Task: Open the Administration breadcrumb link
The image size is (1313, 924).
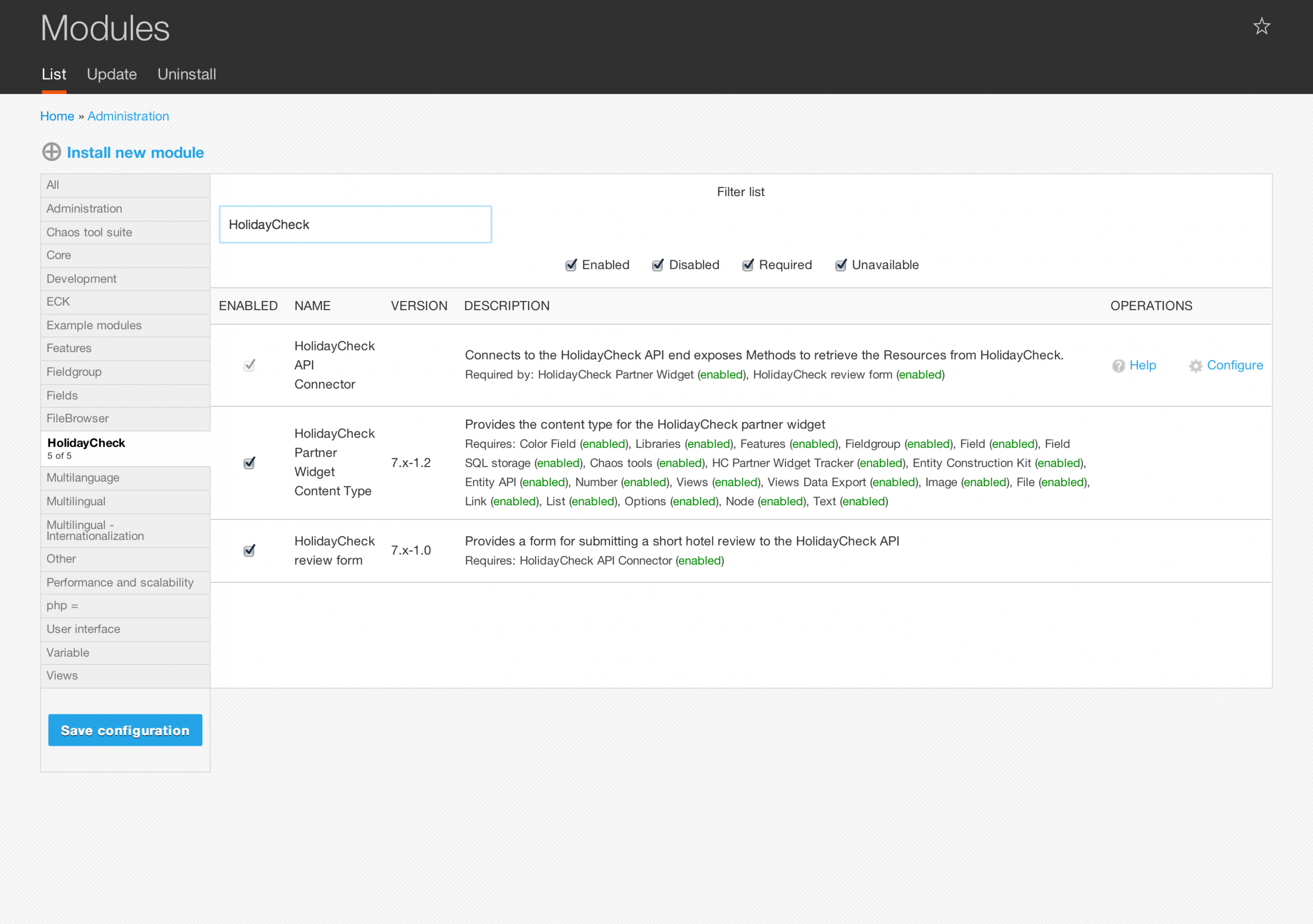Action: 128,116
